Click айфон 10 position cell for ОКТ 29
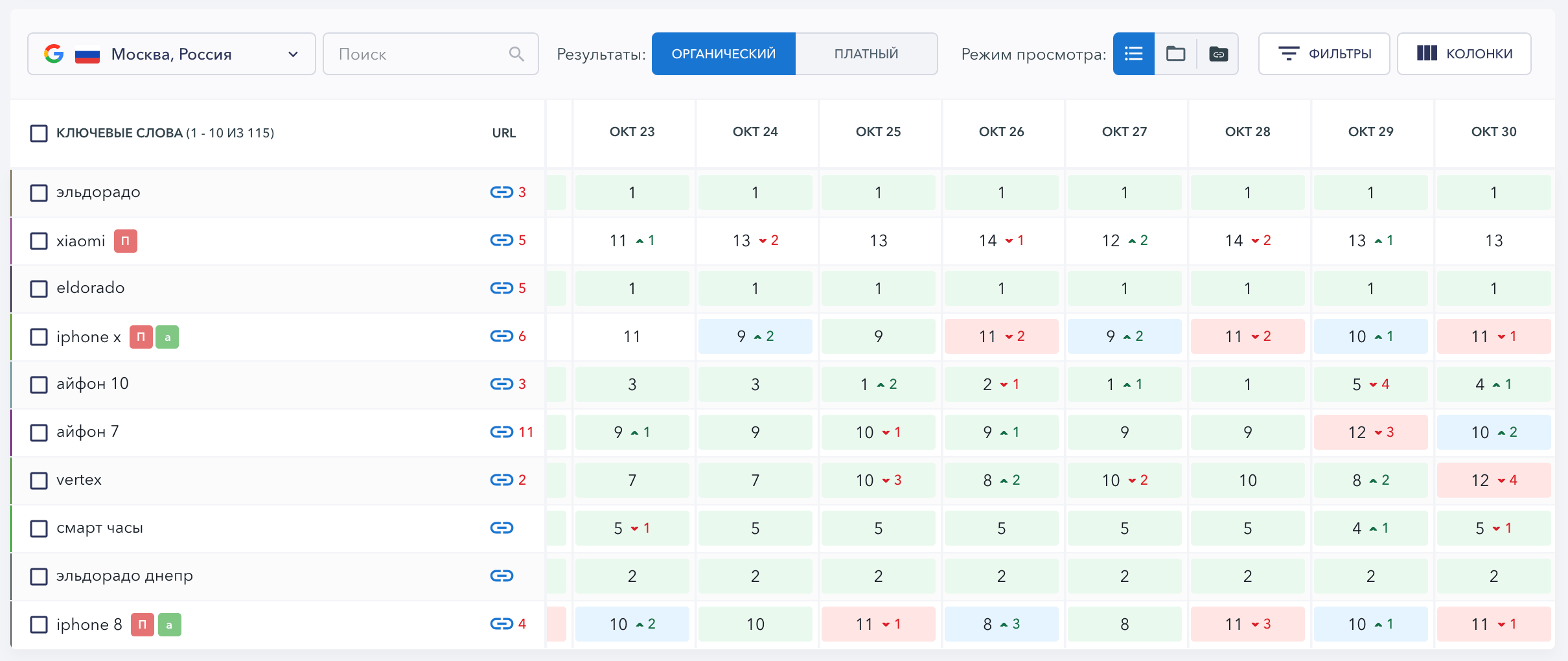Image resolution: width=1568 pixels, height=661 pixels. (1371, 384)
